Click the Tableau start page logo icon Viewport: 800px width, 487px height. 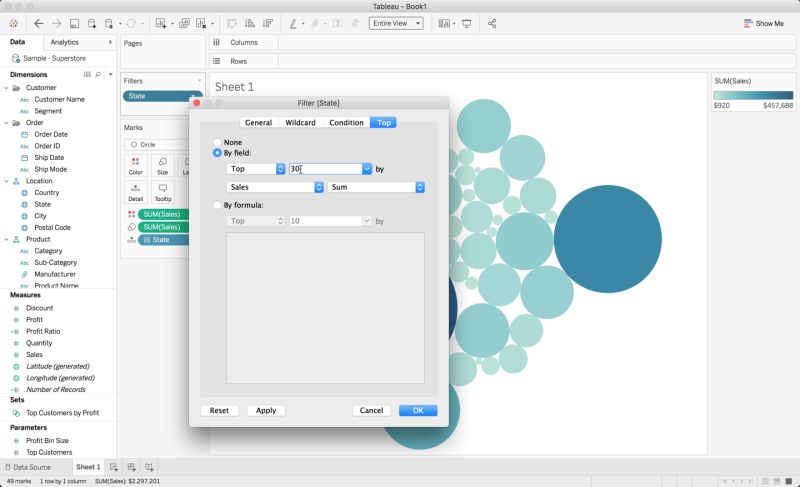pos(14,23)
